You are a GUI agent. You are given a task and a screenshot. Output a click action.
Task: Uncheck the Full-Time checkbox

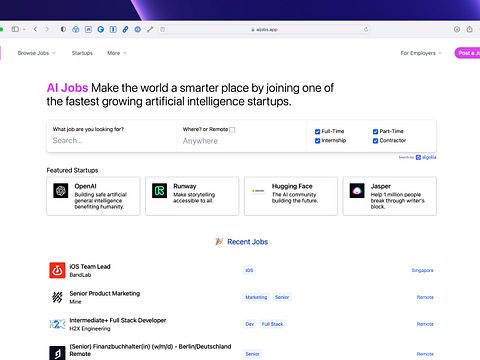pos(317,131)
